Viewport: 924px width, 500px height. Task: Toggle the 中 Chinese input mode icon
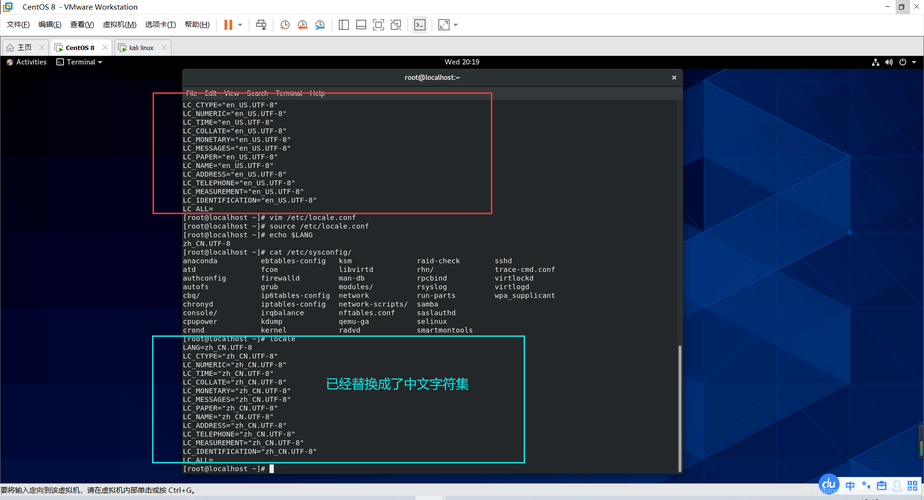point(850,486)
